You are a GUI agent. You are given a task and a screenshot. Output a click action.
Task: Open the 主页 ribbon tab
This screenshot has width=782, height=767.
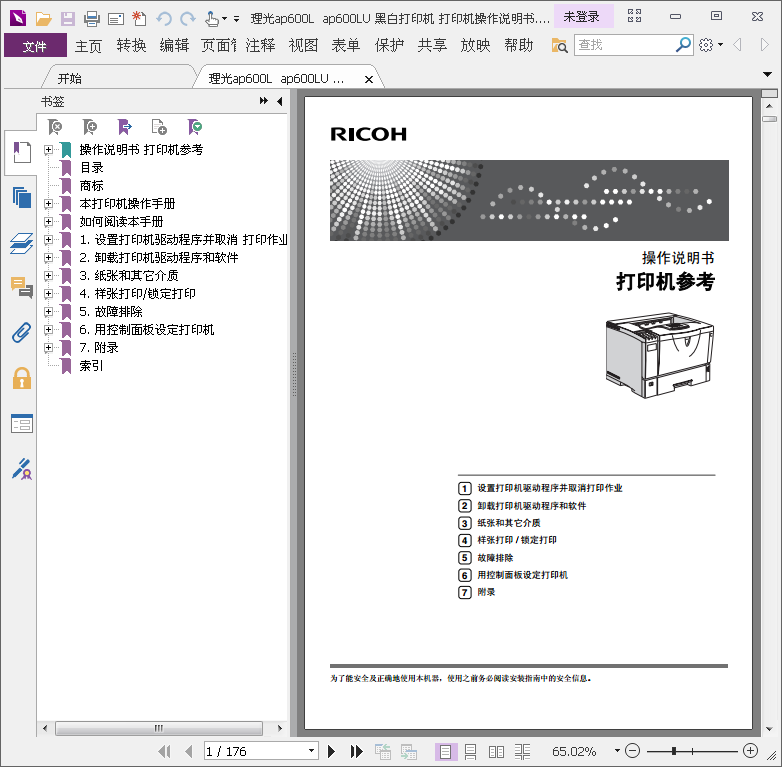(88, 46)
